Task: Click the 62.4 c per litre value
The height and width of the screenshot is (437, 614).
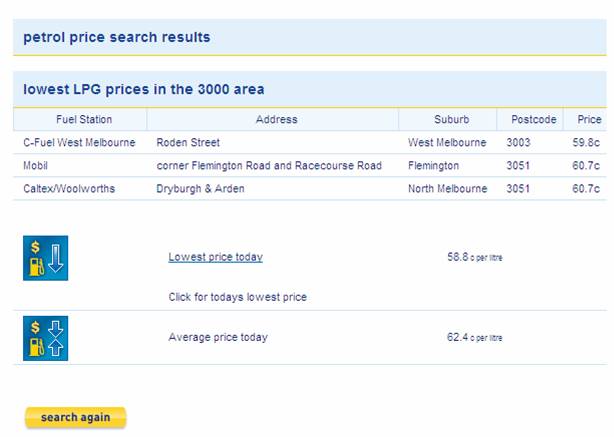Action: [x=475, y=337]
